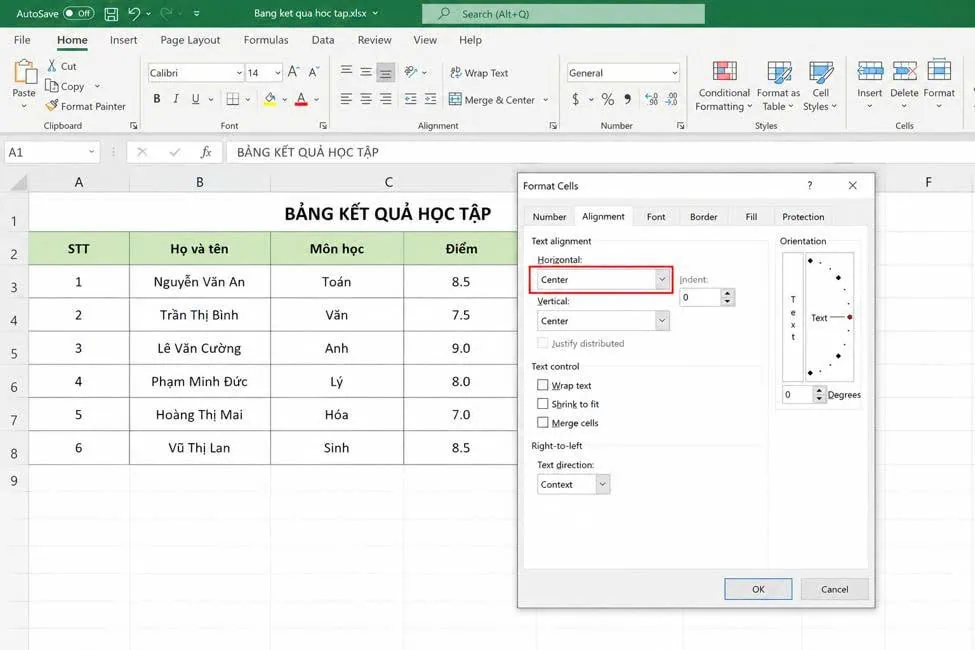The width and height of the screenshot is (975, 650).
Task: Click the Degrees down stepper arrow
Action: click(819, 398)
